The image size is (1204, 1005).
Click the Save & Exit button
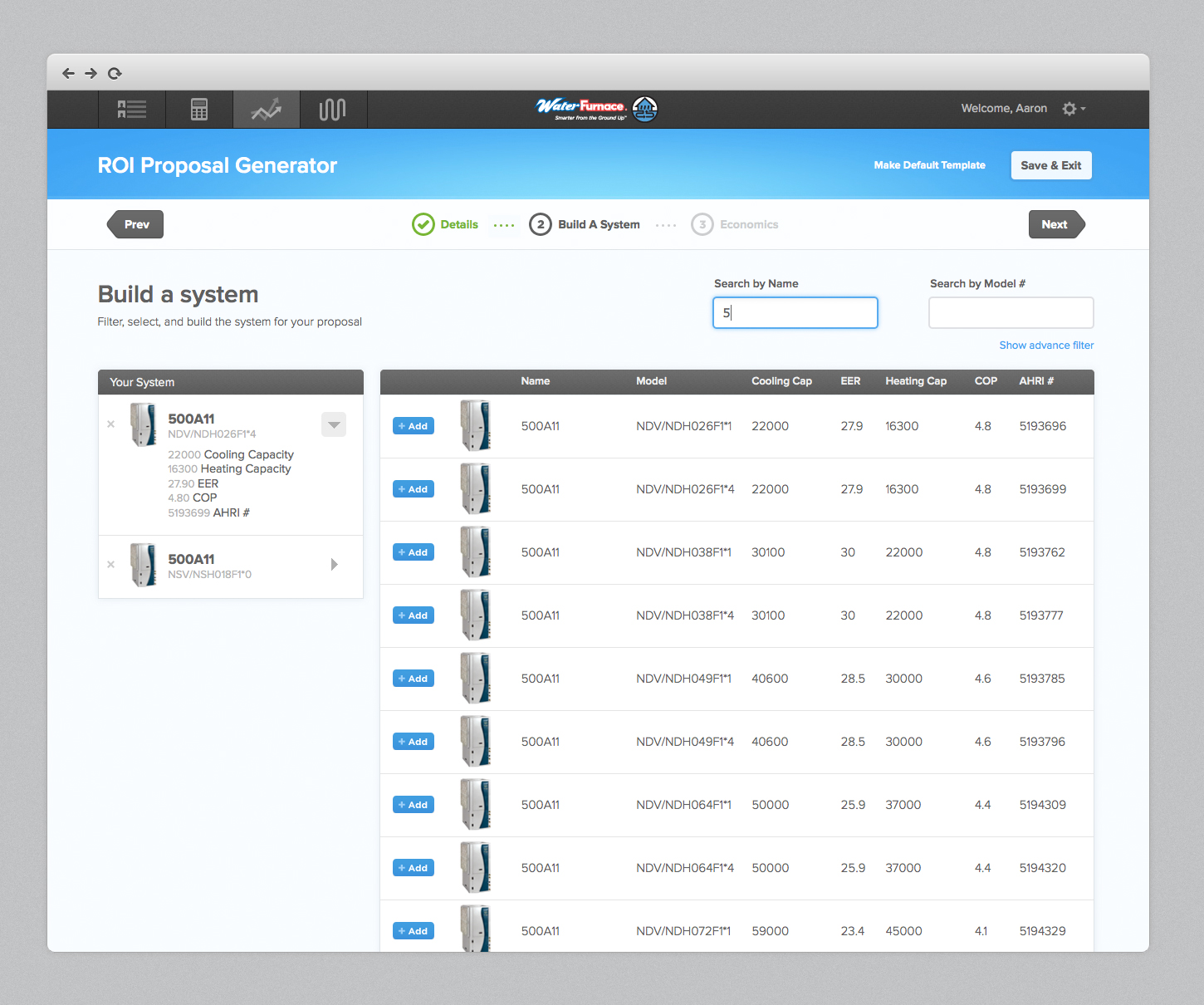(x=1051, y=165)
